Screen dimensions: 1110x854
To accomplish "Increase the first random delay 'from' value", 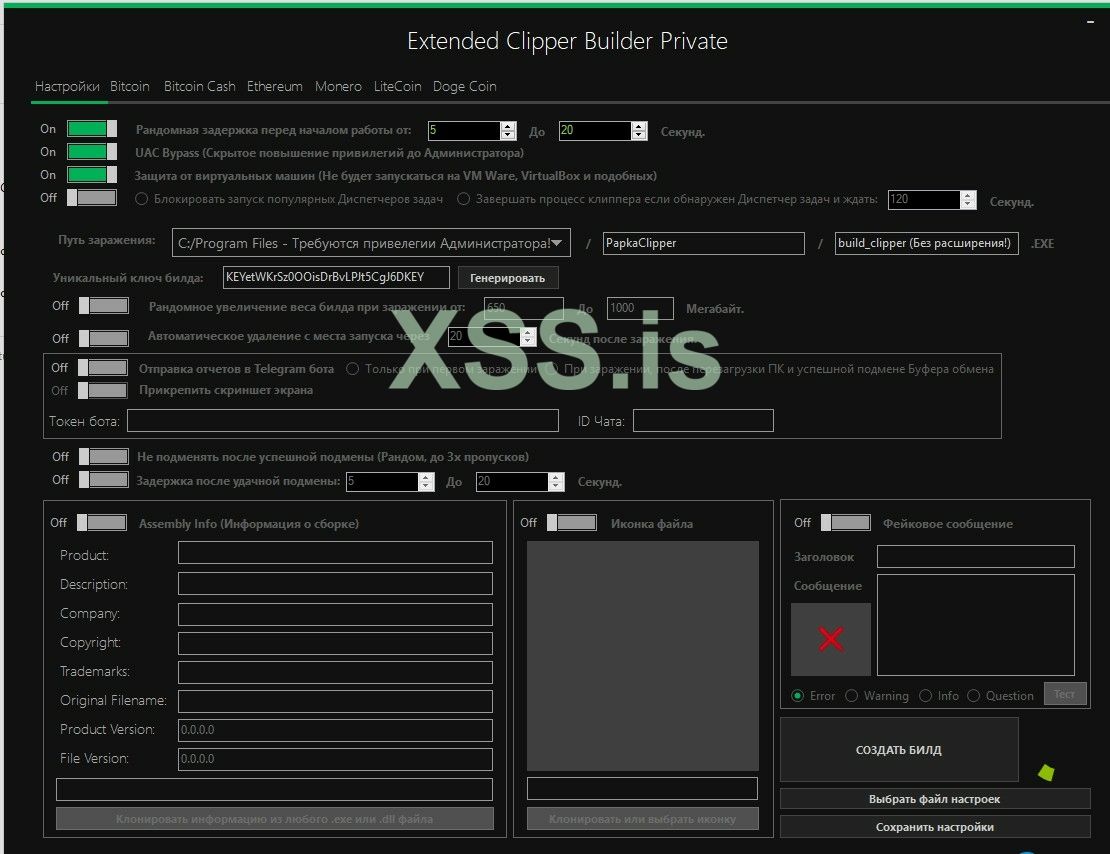I will pos(508,126).
